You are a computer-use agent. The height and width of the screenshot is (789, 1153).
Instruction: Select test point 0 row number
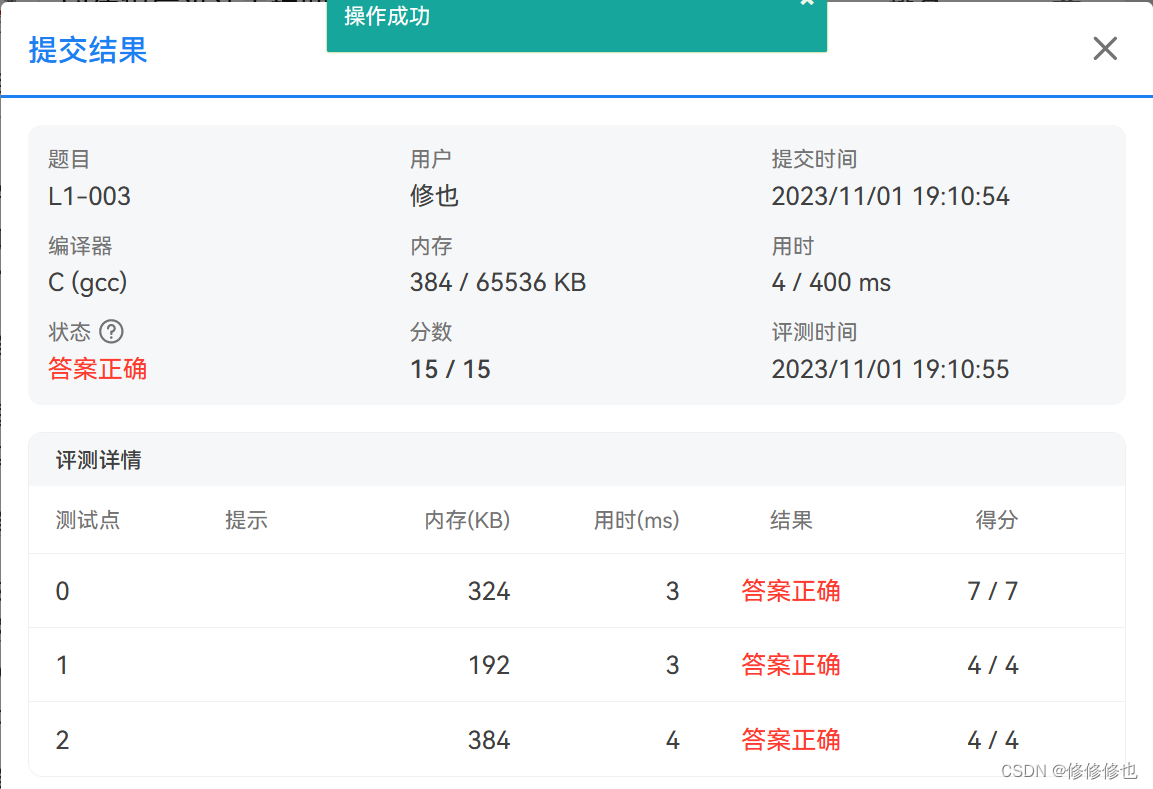pyautogui.click(x=63, y=591)
